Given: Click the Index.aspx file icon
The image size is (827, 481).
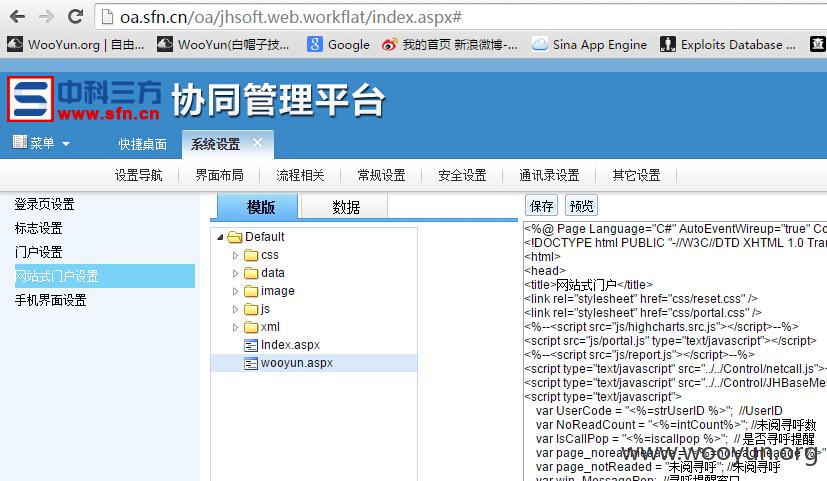Looking at the screenshot, I should 251,345.
